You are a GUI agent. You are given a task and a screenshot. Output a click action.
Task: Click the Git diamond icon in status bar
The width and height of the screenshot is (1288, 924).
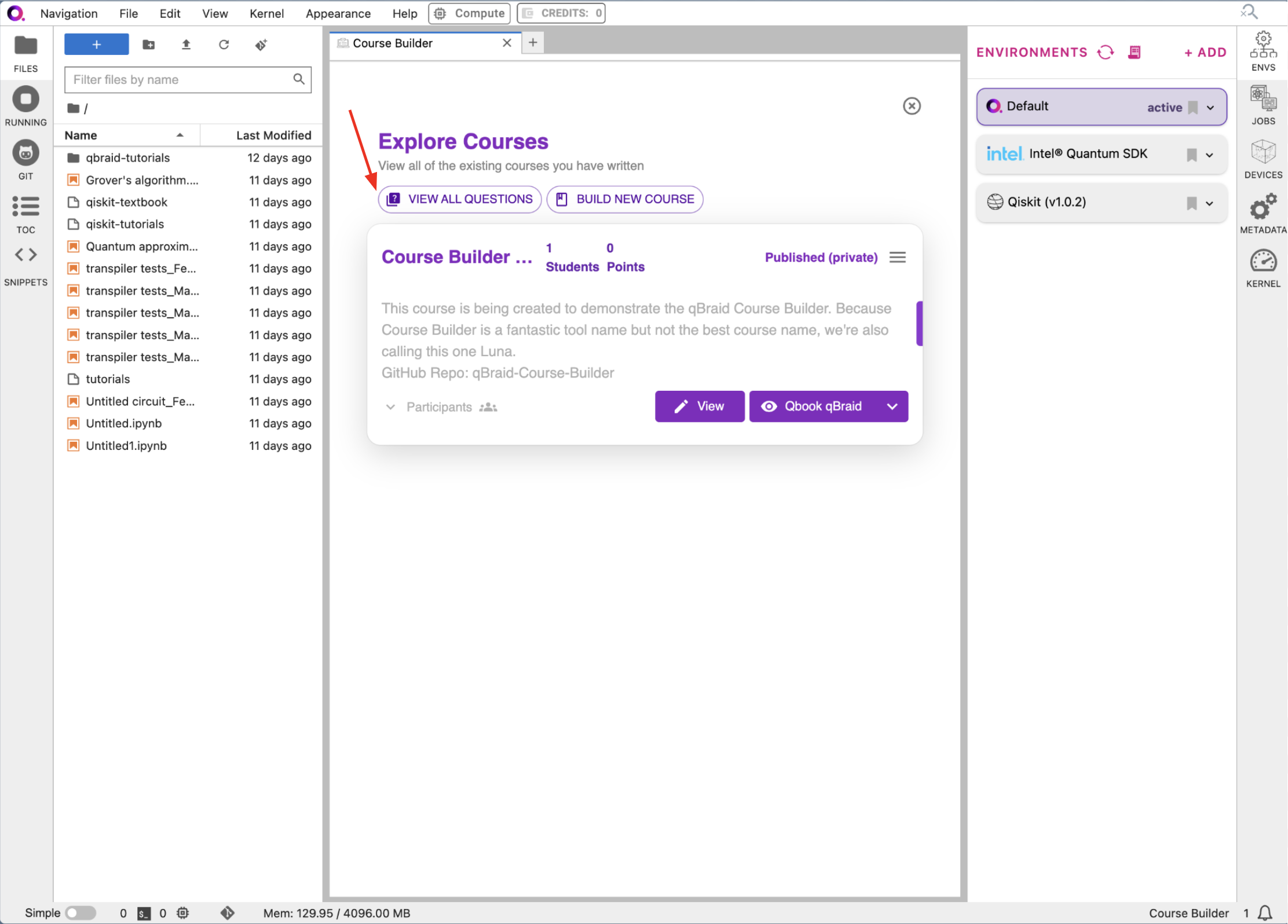(x=228, y=913)
